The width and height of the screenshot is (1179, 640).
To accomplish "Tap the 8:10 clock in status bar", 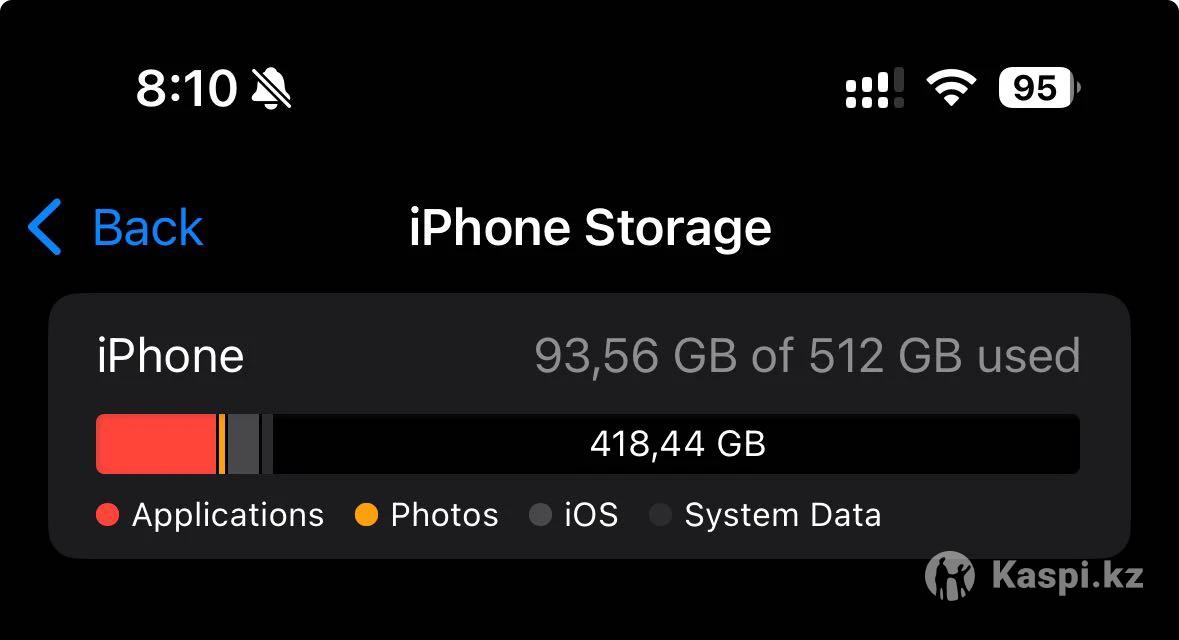I will pos(186,88).
